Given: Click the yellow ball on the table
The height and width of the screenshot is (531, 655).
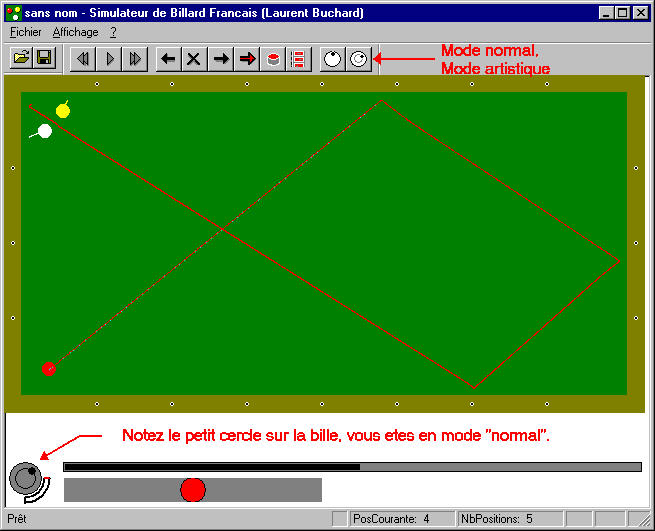Looking at the screenshot, I should coord(63,111).
